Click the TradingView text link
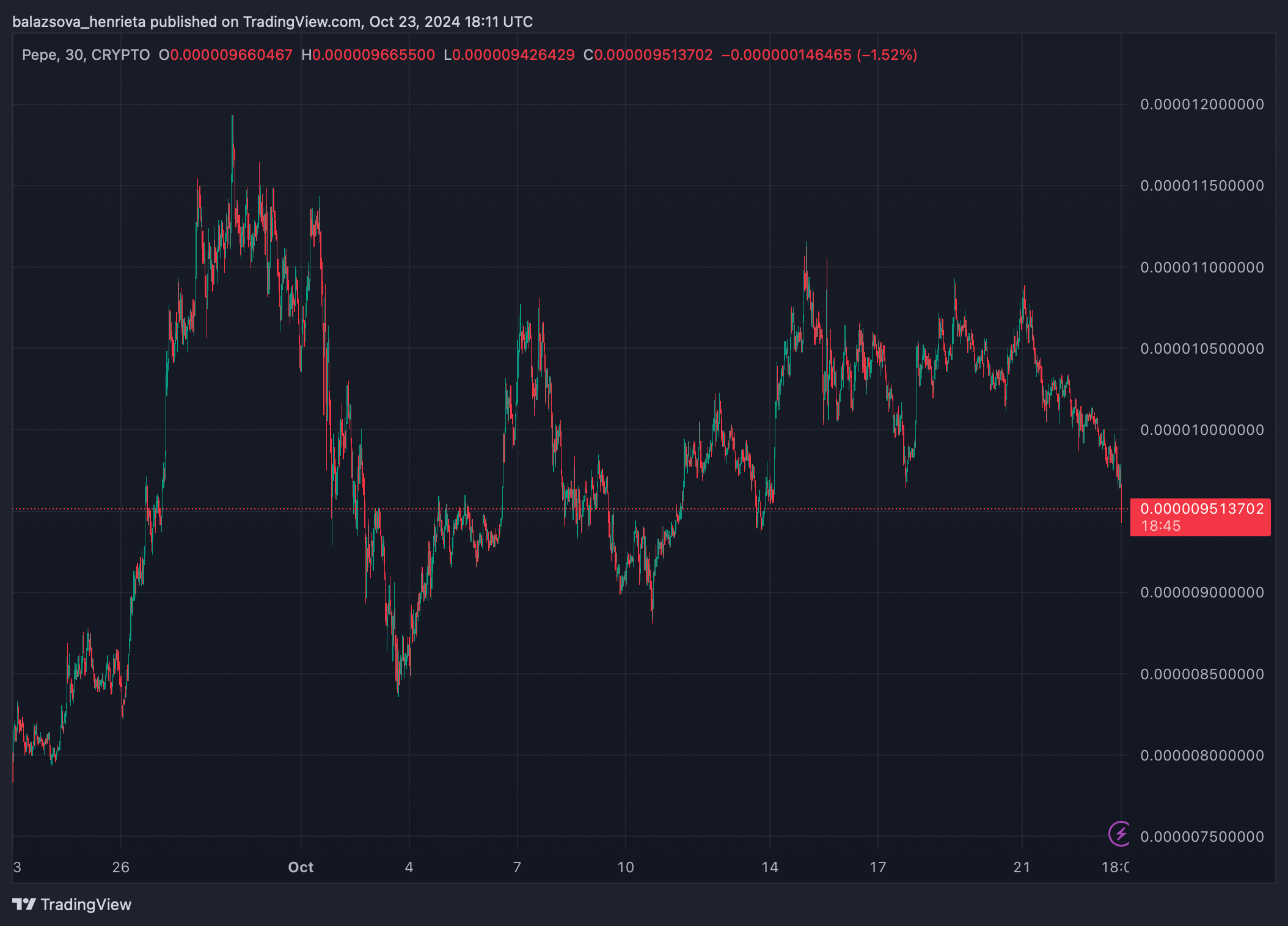This screenshot has width=1288, height=926. 86,905
